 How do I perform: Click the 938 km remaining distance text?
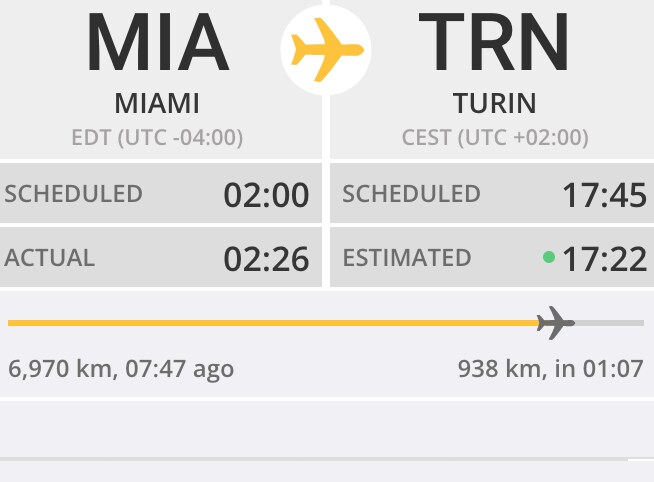click(551, 369)
